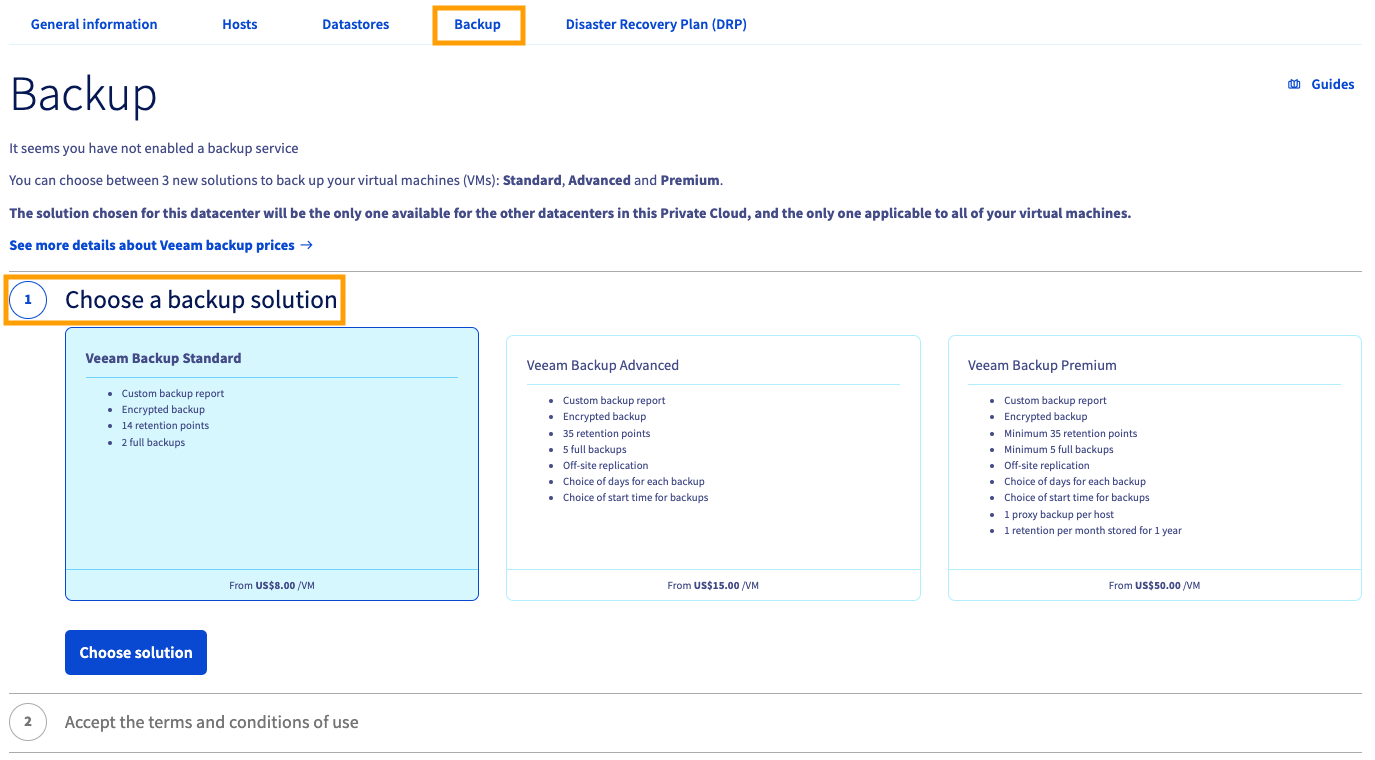Select the Veeam Backup Premium card
This screenshot has height=760, width=1375.
tap(1155, 468)
